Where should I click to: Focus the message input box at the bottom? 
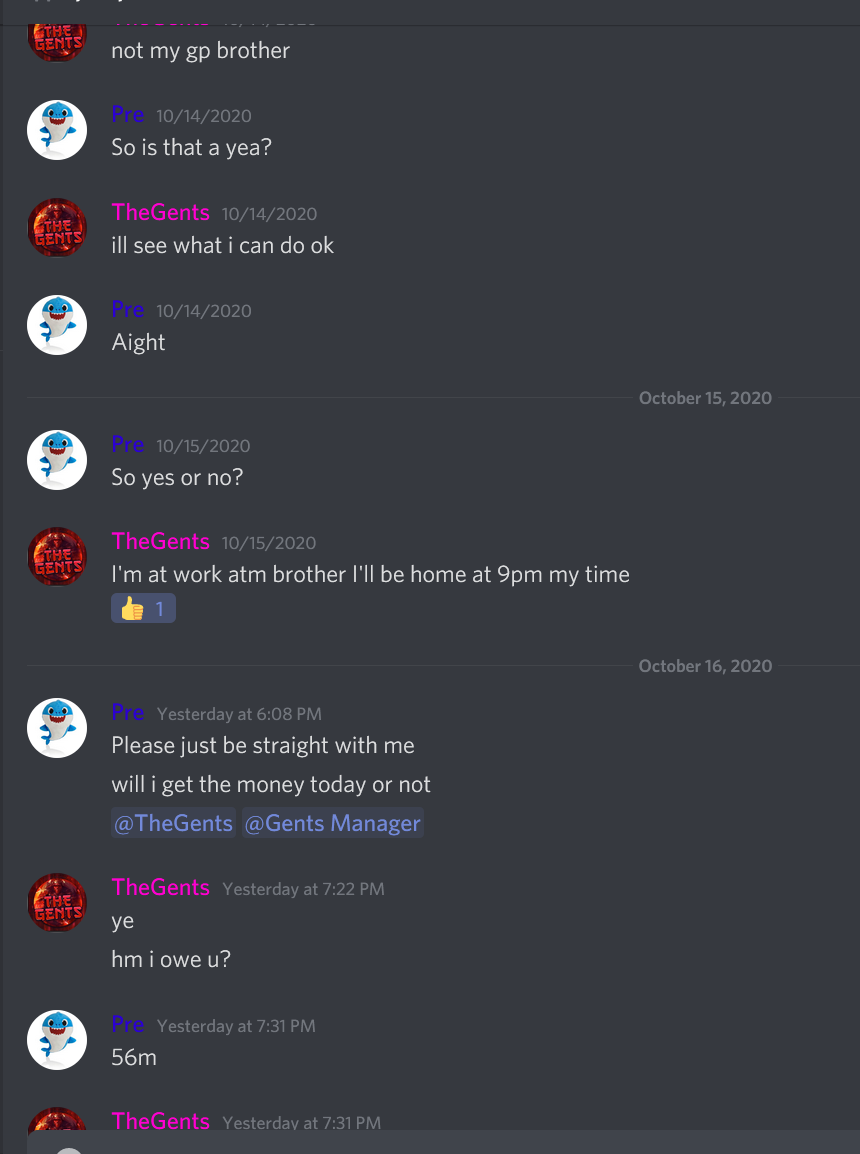(444, 1142)
